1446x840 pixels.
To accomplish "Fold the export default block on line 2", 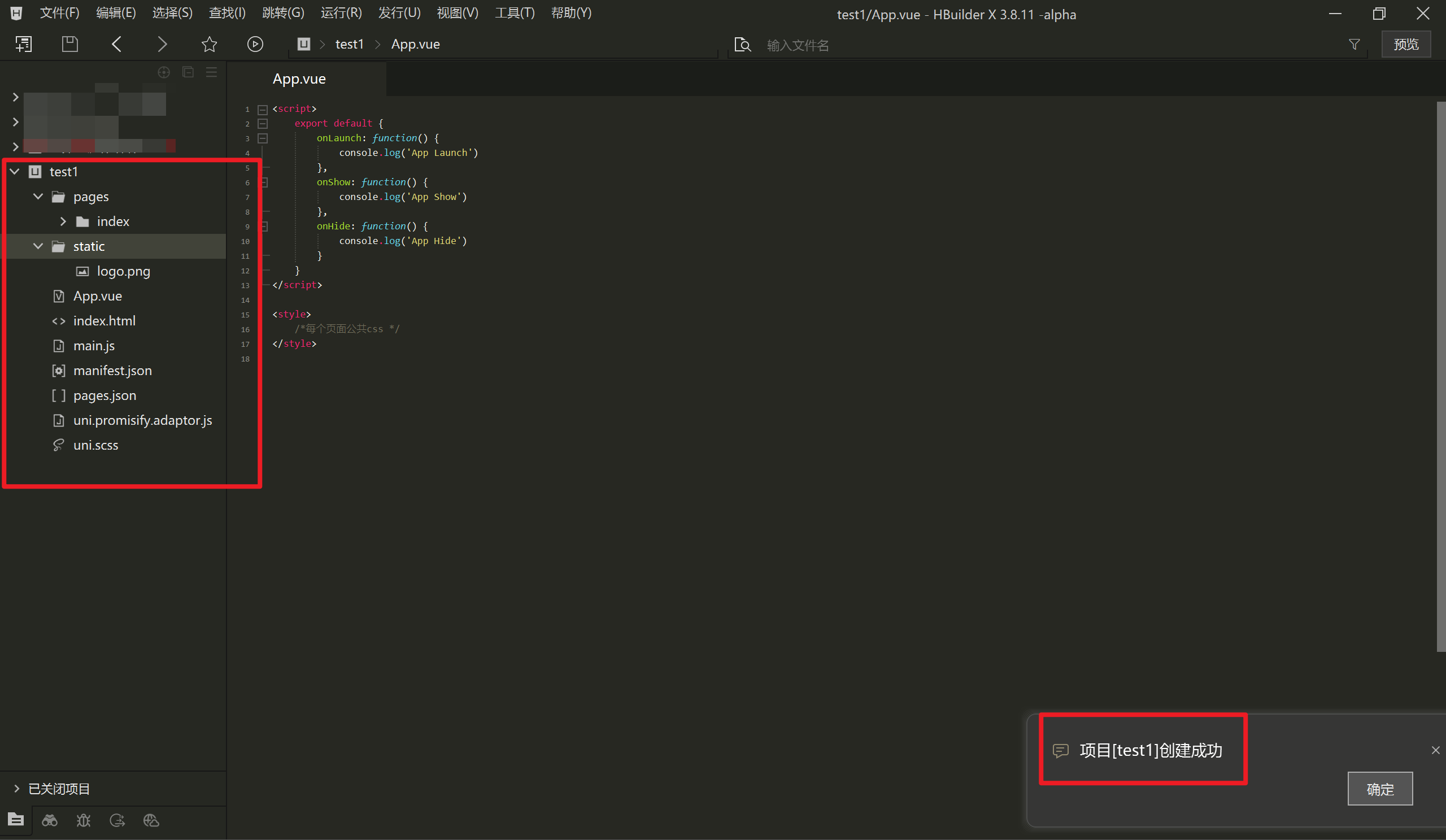I will 263,123.
